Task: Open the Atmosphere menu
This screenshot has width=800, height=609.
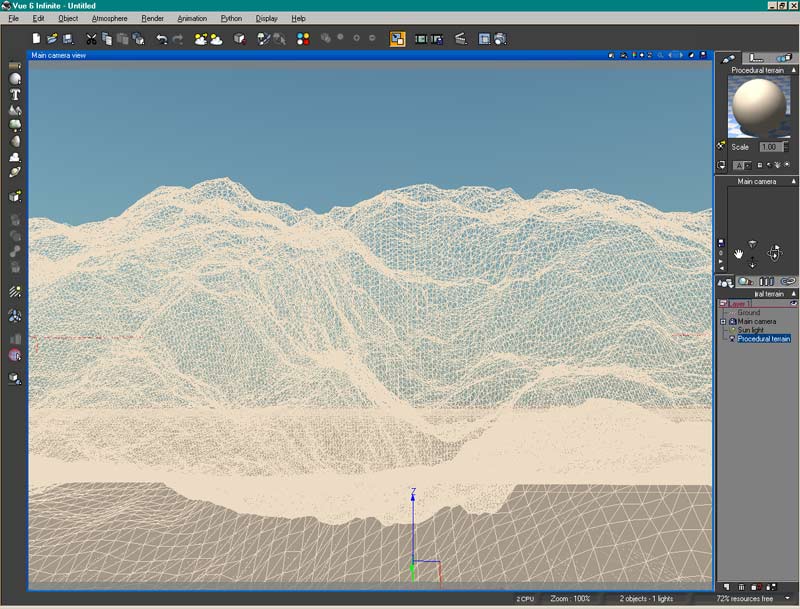Action: click(109, 18)
